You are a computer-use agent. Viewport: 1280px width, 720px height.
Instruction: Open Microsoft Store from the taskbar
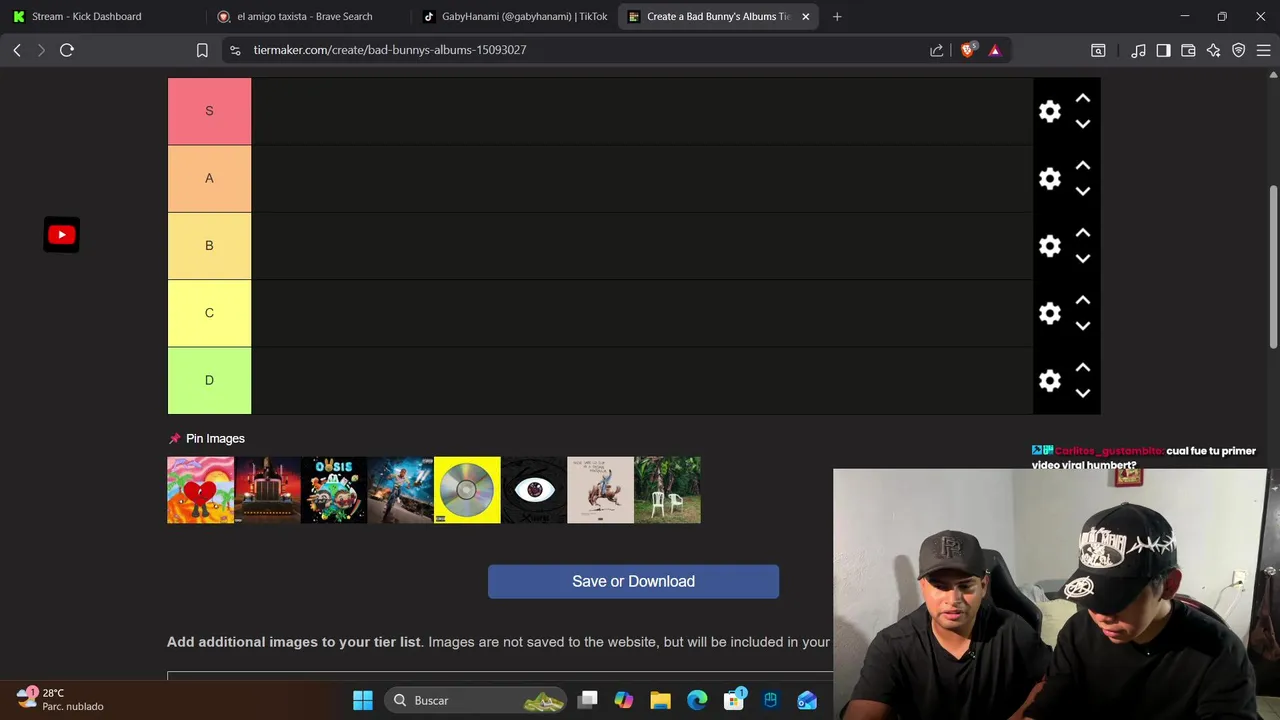pyautogui.click(x=734, y=700)
